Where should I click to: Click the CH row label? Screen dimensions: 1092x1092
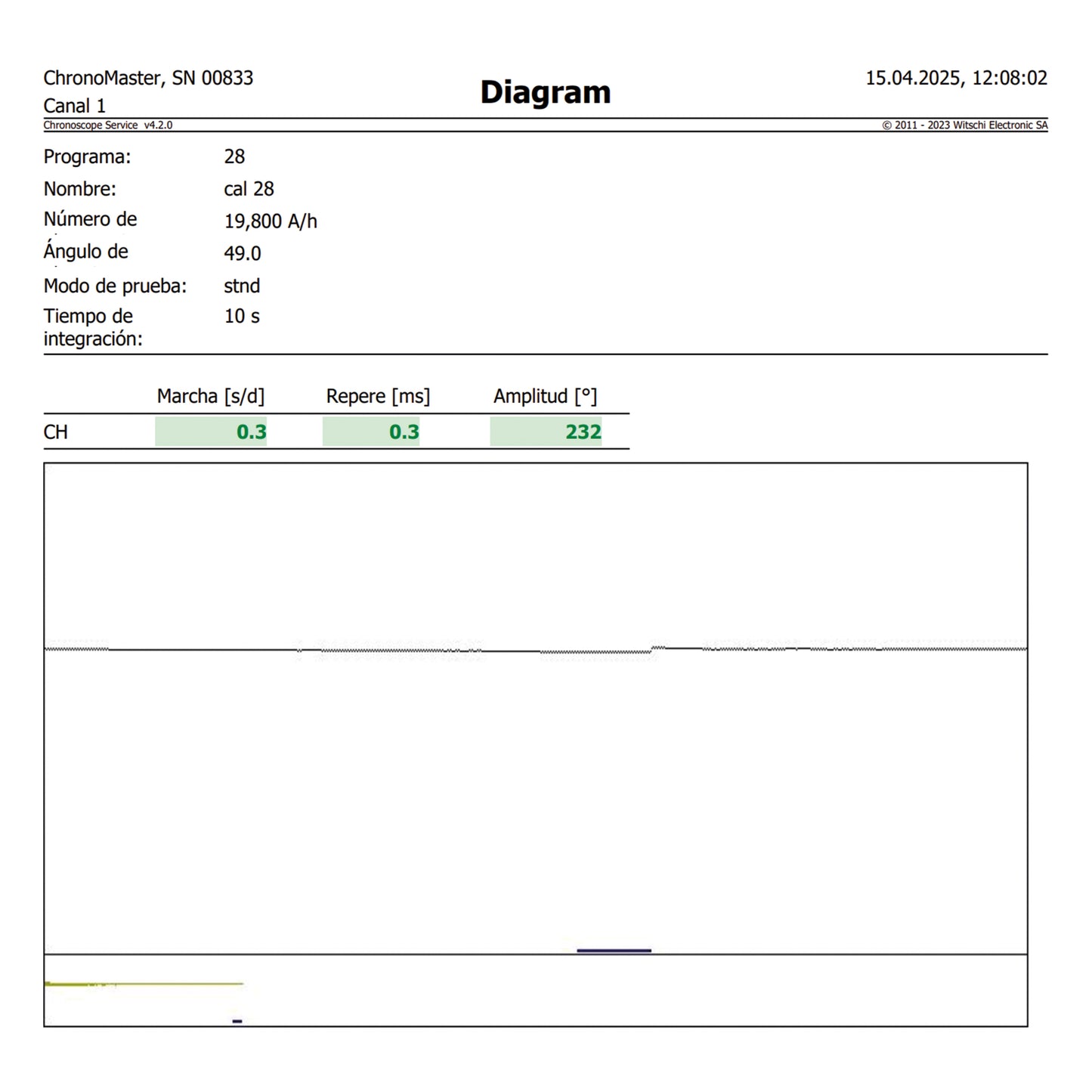click(56, 432)
